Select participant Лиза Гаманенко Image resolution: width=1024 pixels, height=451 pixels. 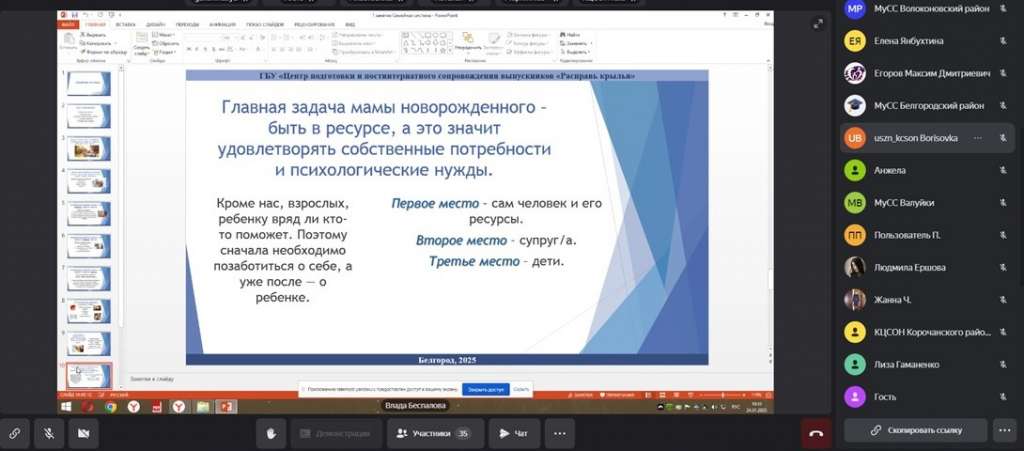927,364
